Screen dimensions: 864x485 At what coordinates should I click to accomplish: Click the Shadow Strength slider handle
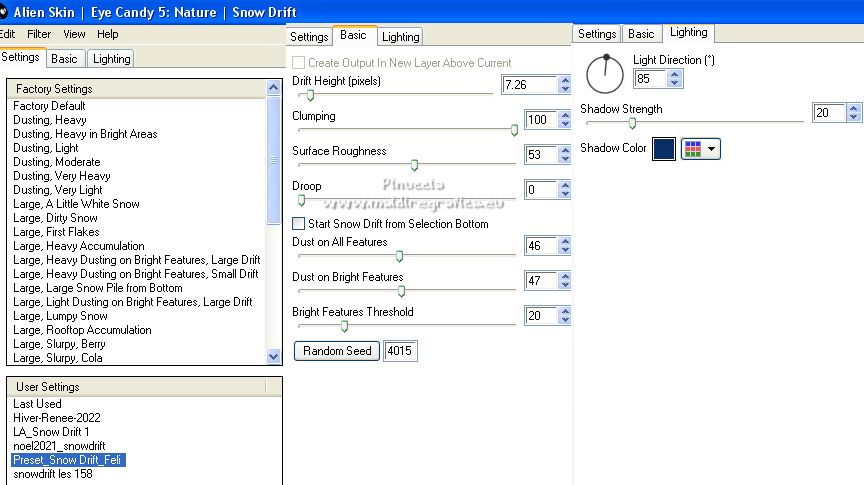[633, 123]
